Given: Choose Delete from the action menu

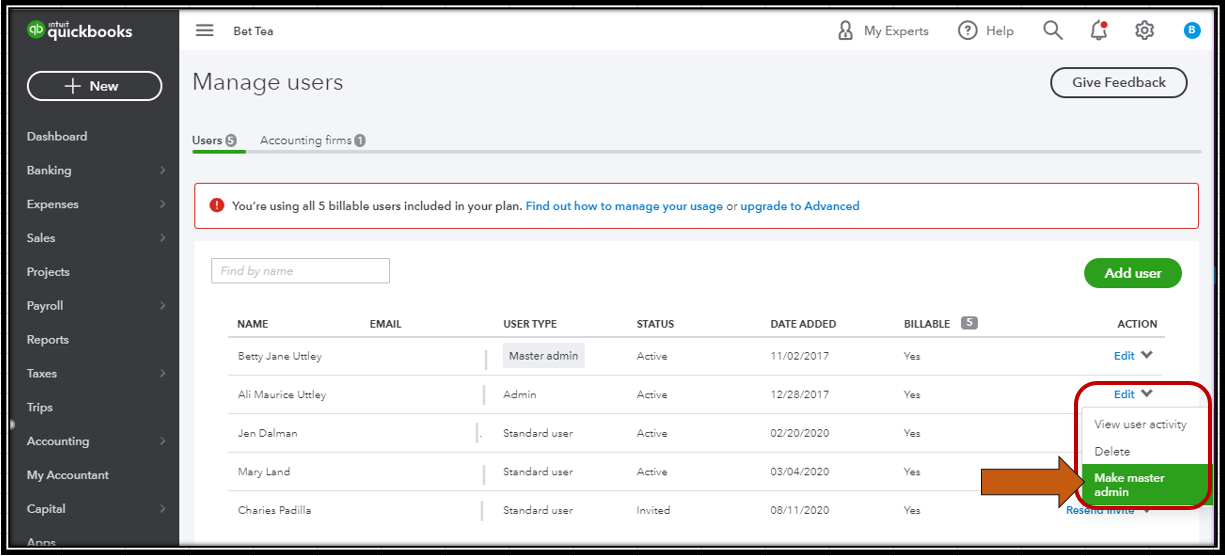Looking at the screenshot, I should pyautogui.click(x=1112, y=452).
